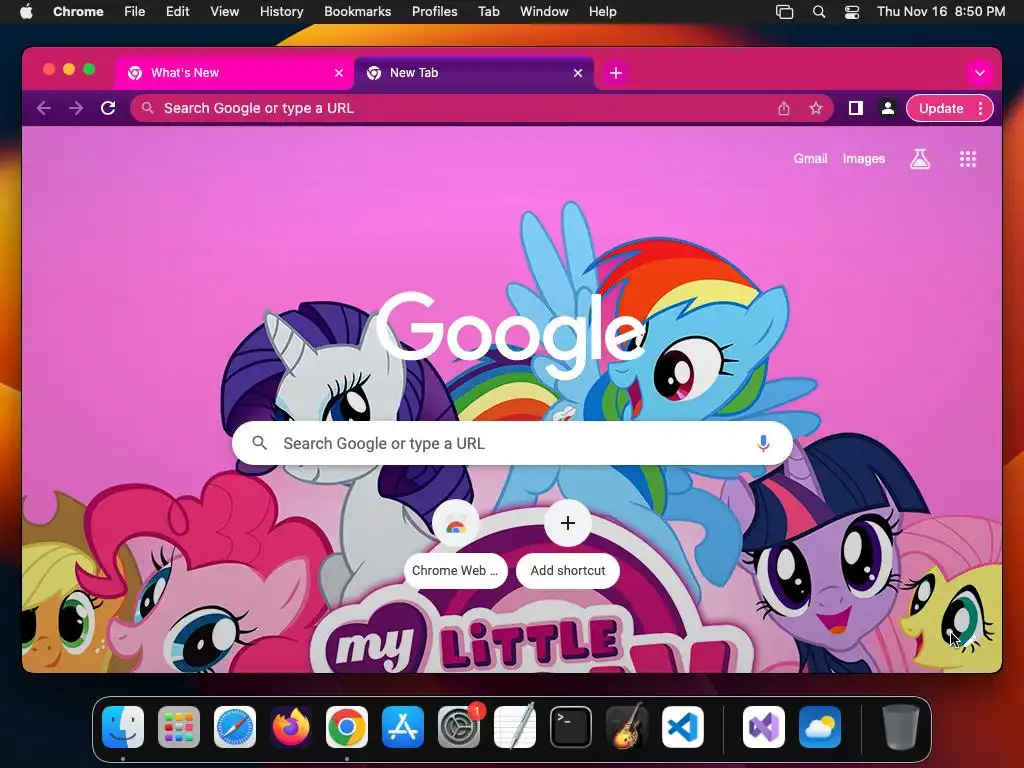Open System Settings from the Dock

(458, 727)
